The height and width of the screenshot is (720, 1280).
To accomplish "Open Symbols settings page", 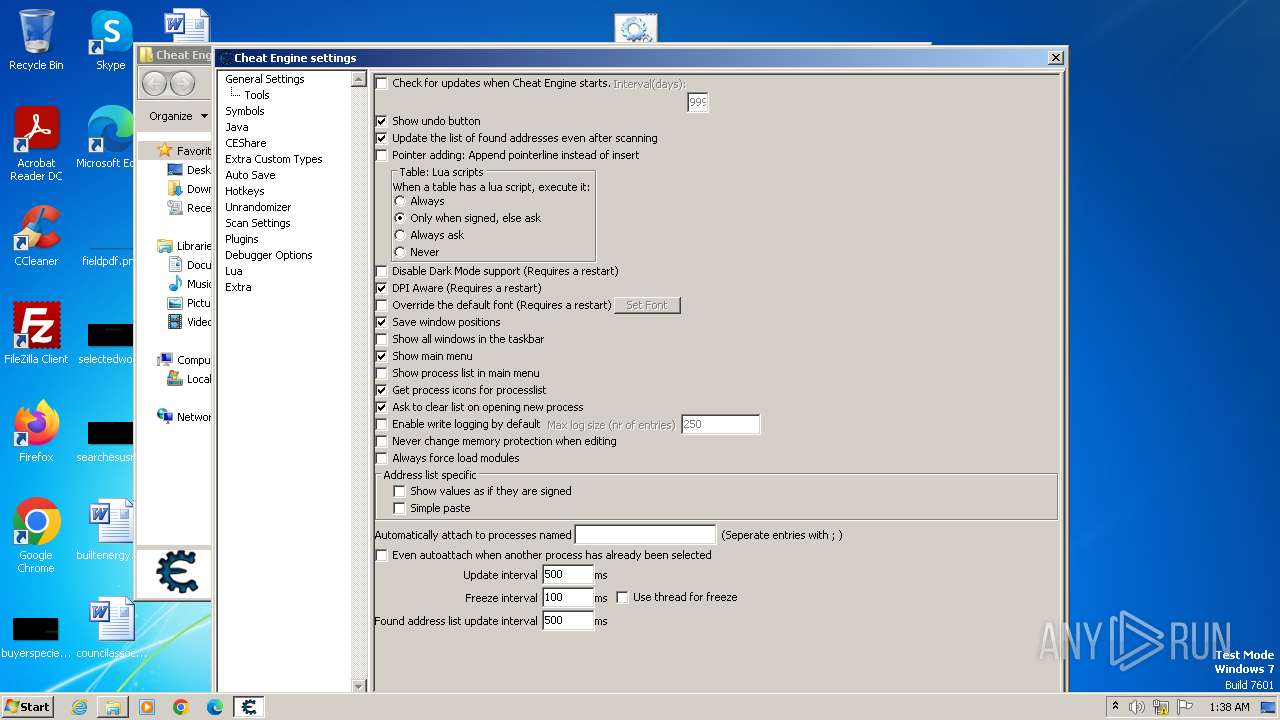I will 245,111.
